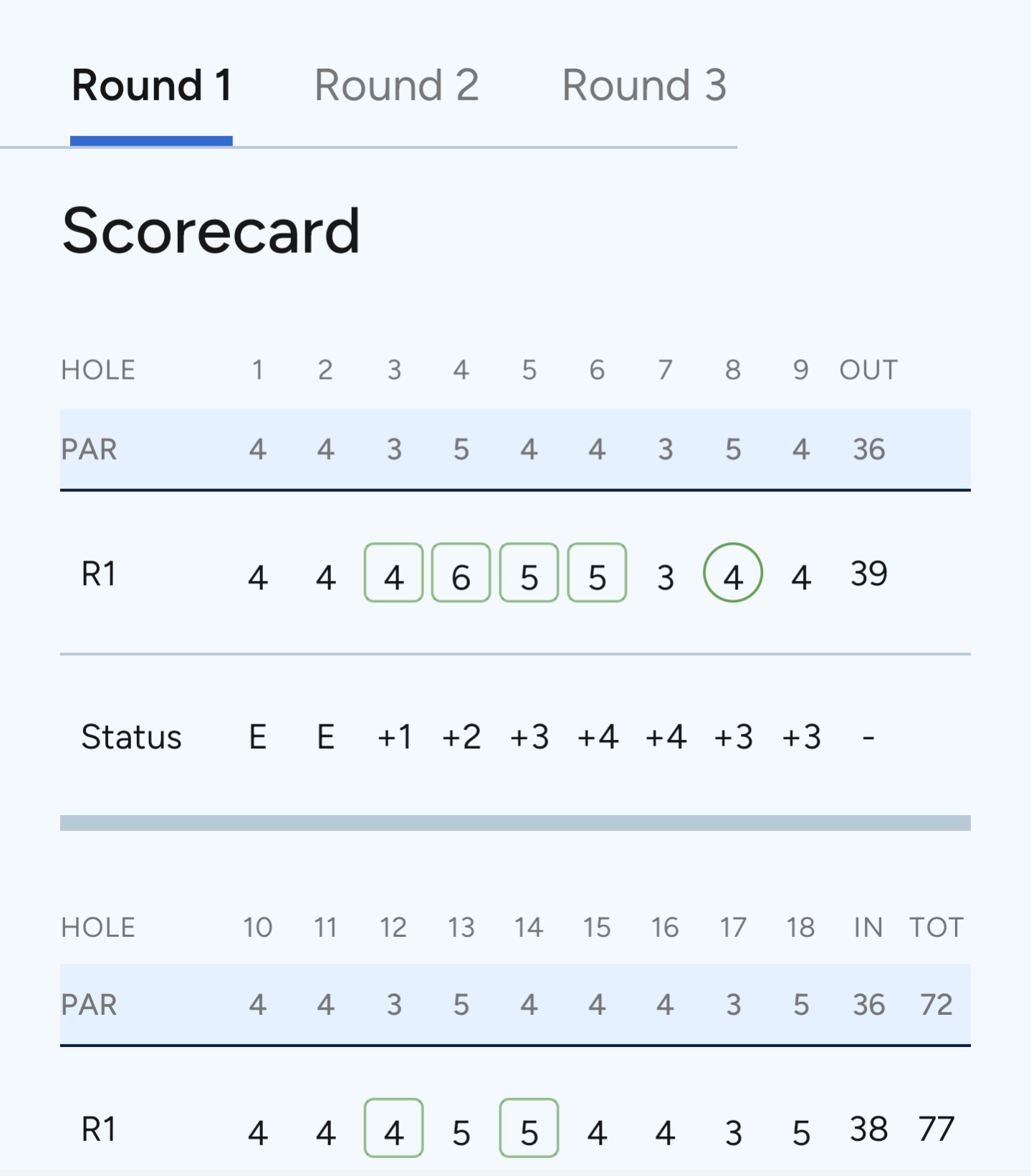Click the boxed 5 score on hole 5

(529, 573)
